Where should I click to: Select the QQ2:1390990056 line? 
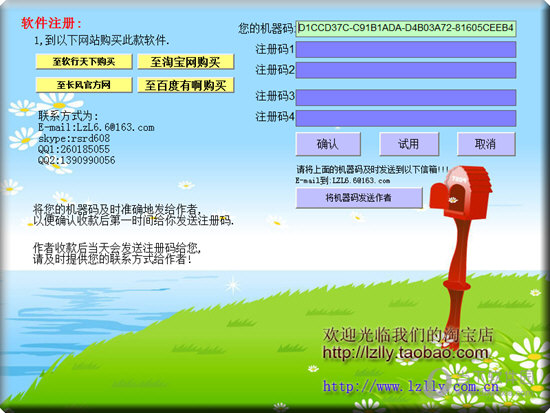point(76,160)
